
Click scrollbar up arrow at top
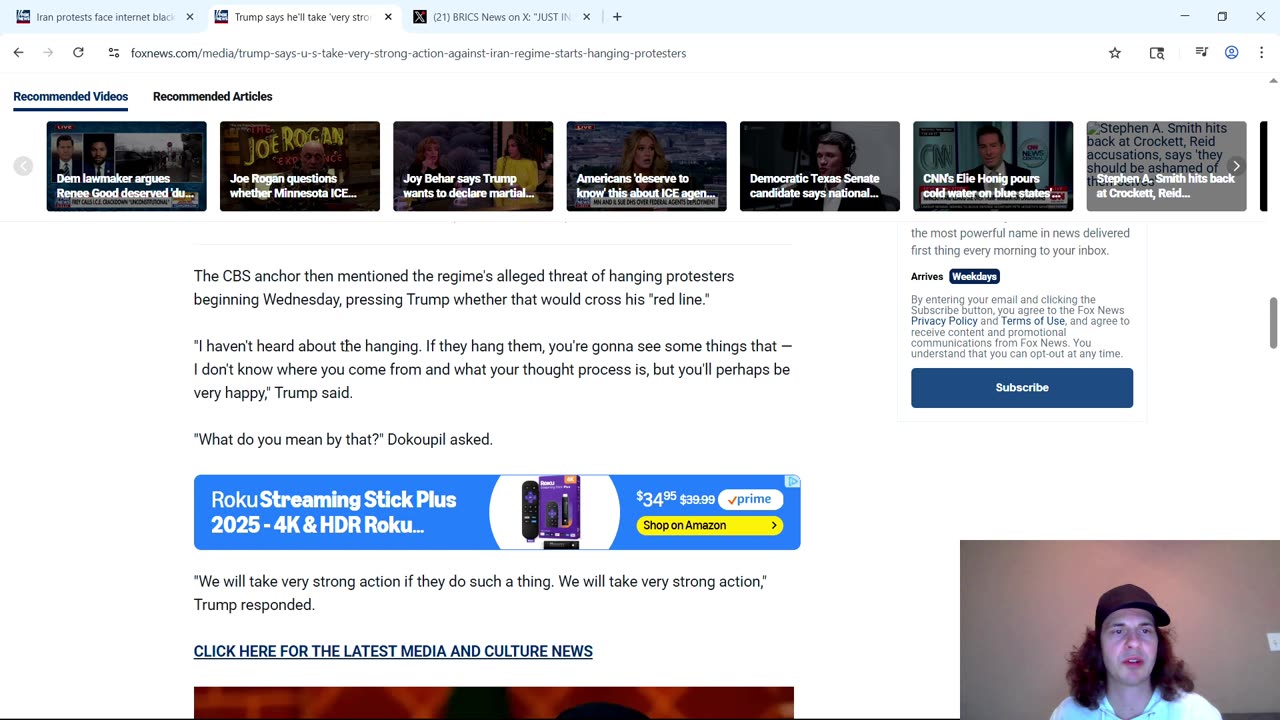pos(1272,81)
